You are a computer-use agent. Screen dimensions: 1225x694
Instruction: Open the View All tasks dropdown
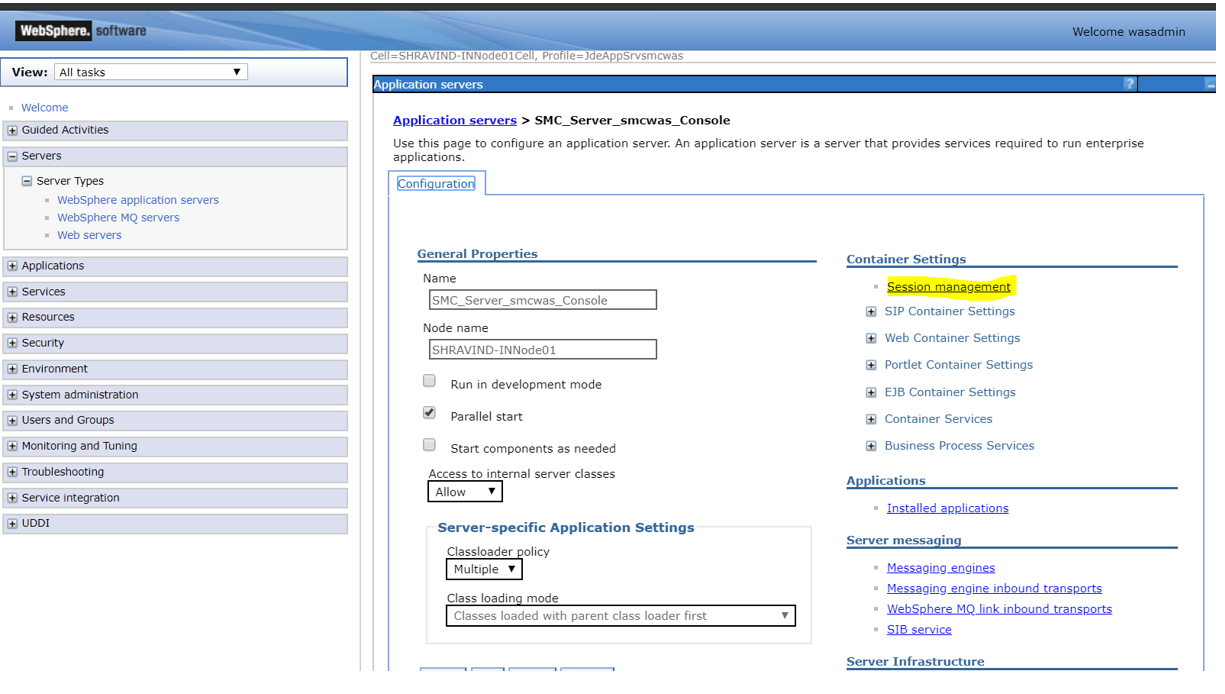(x=150, y=72)
